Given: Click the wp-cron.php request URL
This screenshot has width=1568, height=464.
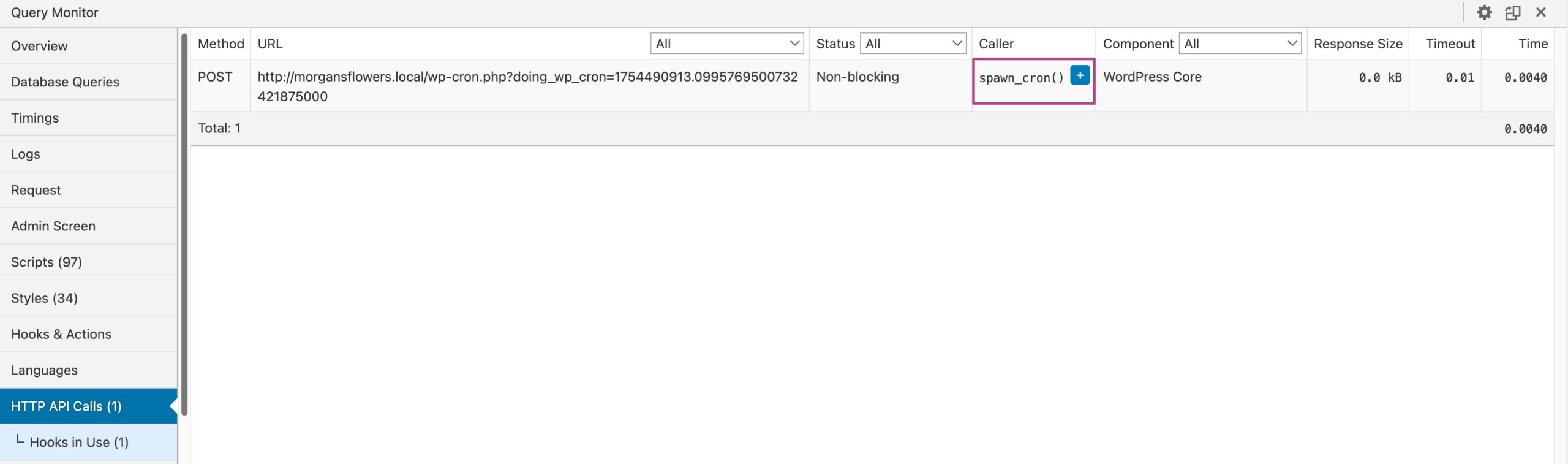Looking at the screenshot, I should click(x=527, y=77).
